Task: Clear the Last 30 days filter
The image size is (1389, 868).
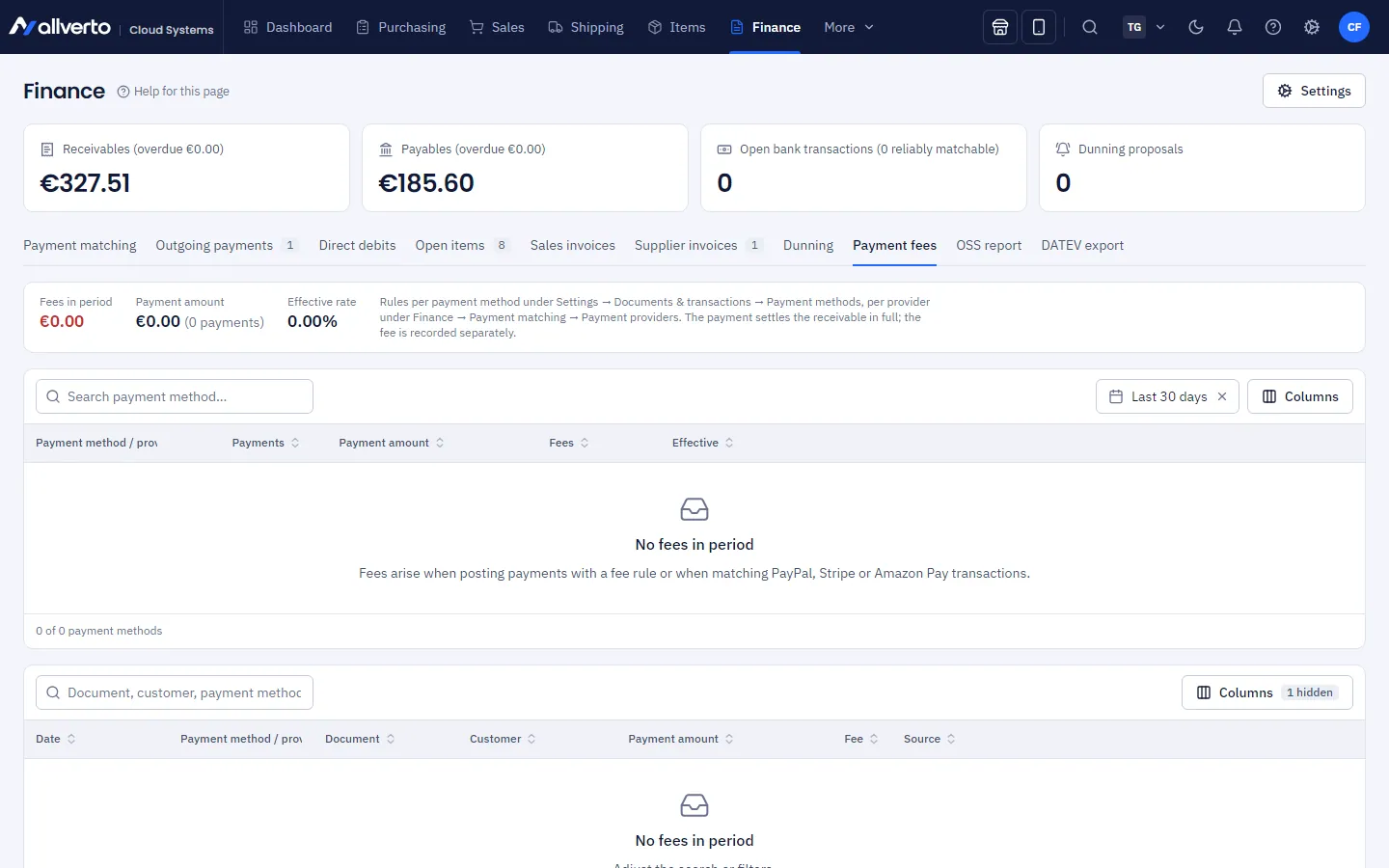Action: click(1222, 396)
